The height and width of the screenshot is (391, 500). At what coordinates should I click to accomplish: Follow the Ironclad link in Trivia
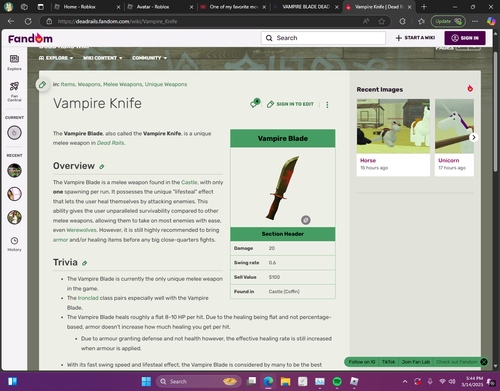tap(88, 298)
